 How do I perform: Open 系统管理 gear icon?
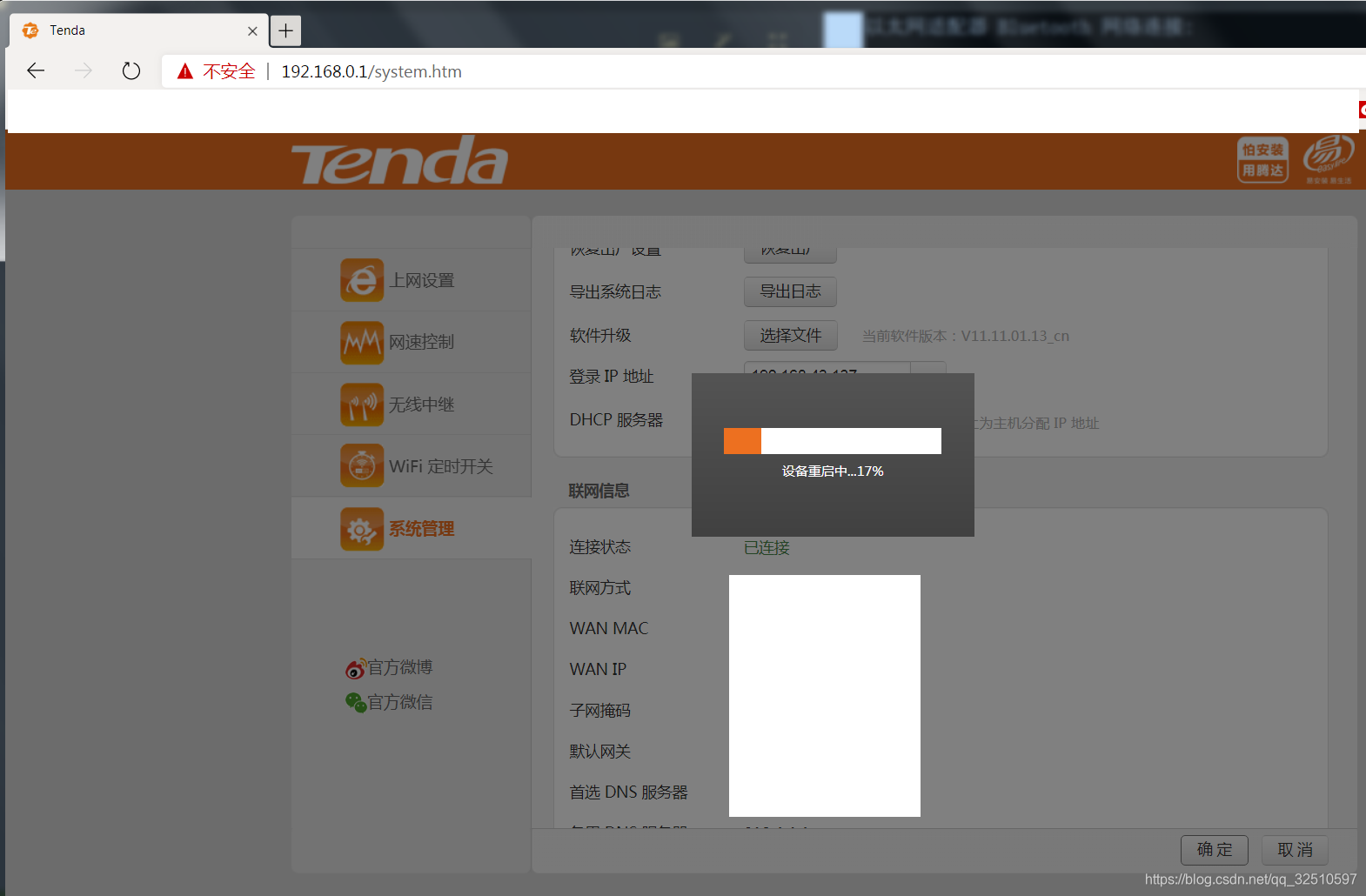click(x=362, y=529)
